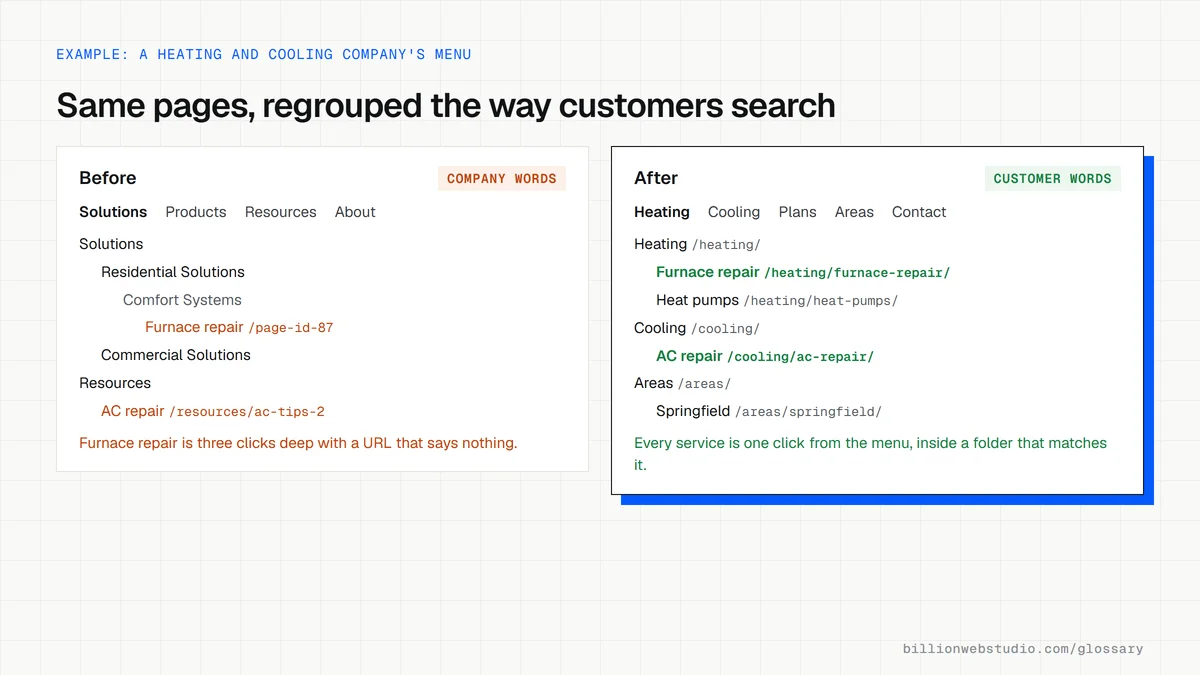Select Resources in the Before menu bar, beside About

281,212
